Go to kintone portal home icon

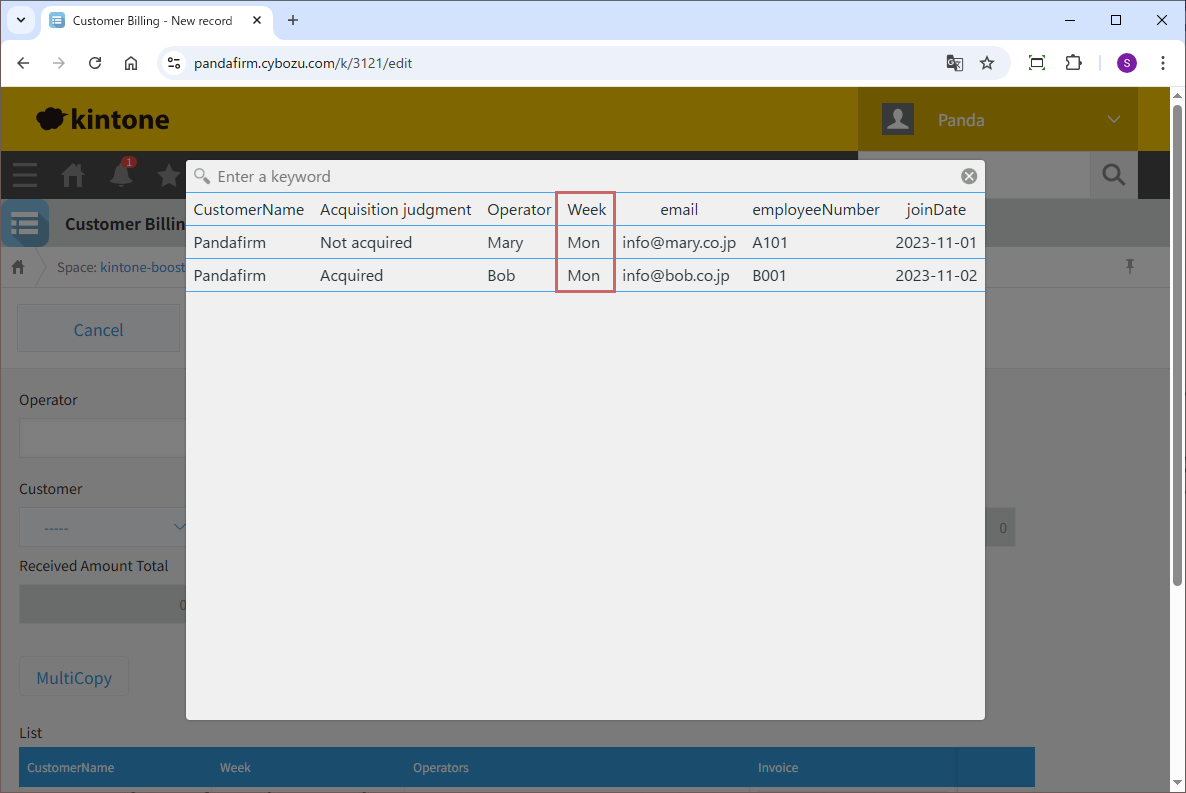[x=73, y=175]
